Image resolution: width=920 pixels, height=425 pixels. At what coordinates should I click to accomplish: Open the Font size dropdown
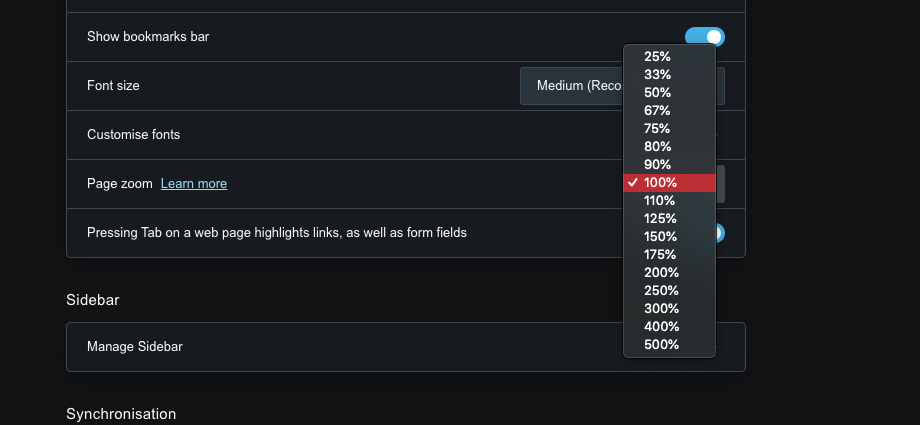coord(570,86)
